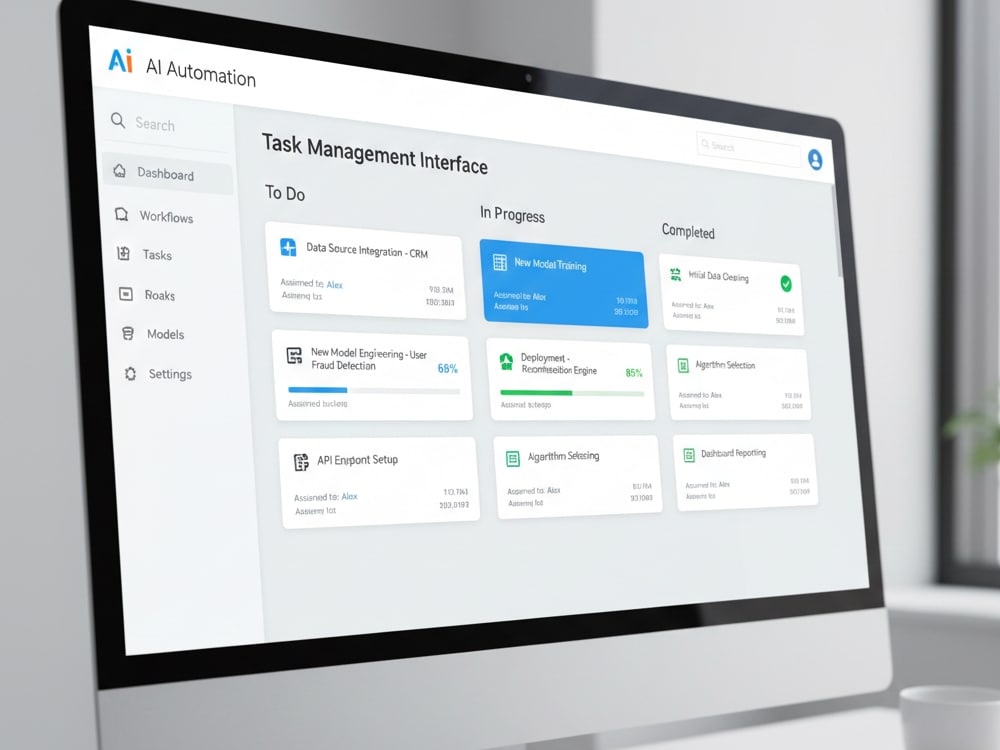The height and width of the screenshot is (750, 1000).
Task: Click the To Do column heading
Action: pyautogui.click(x=285, y=193)
